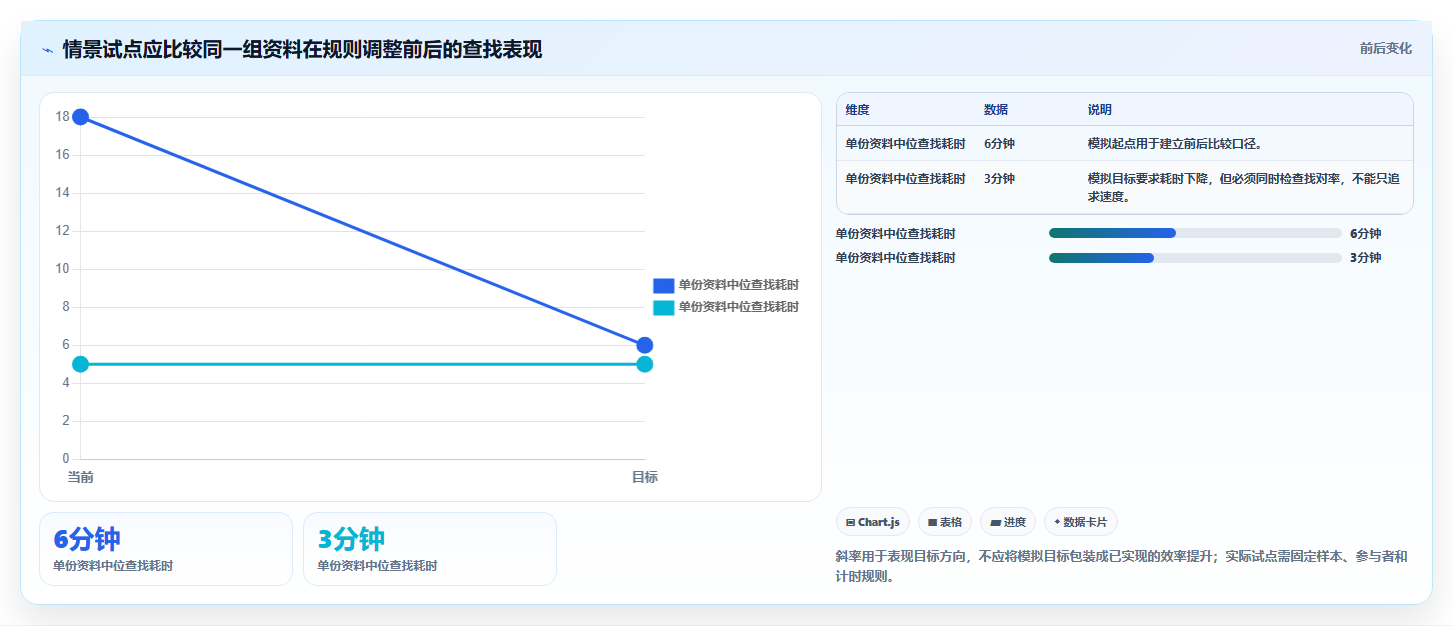
Task: Click the cyan data point above 目标
Action: coord(645,364)
